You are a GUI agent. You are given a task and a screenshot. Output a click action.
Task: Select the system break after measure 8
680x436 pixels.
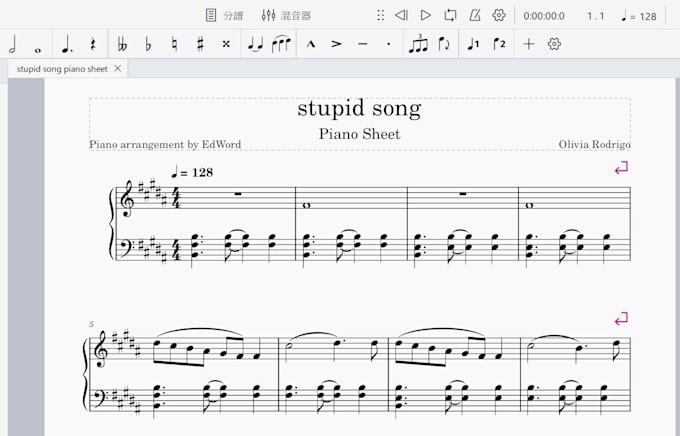[621, 319]
